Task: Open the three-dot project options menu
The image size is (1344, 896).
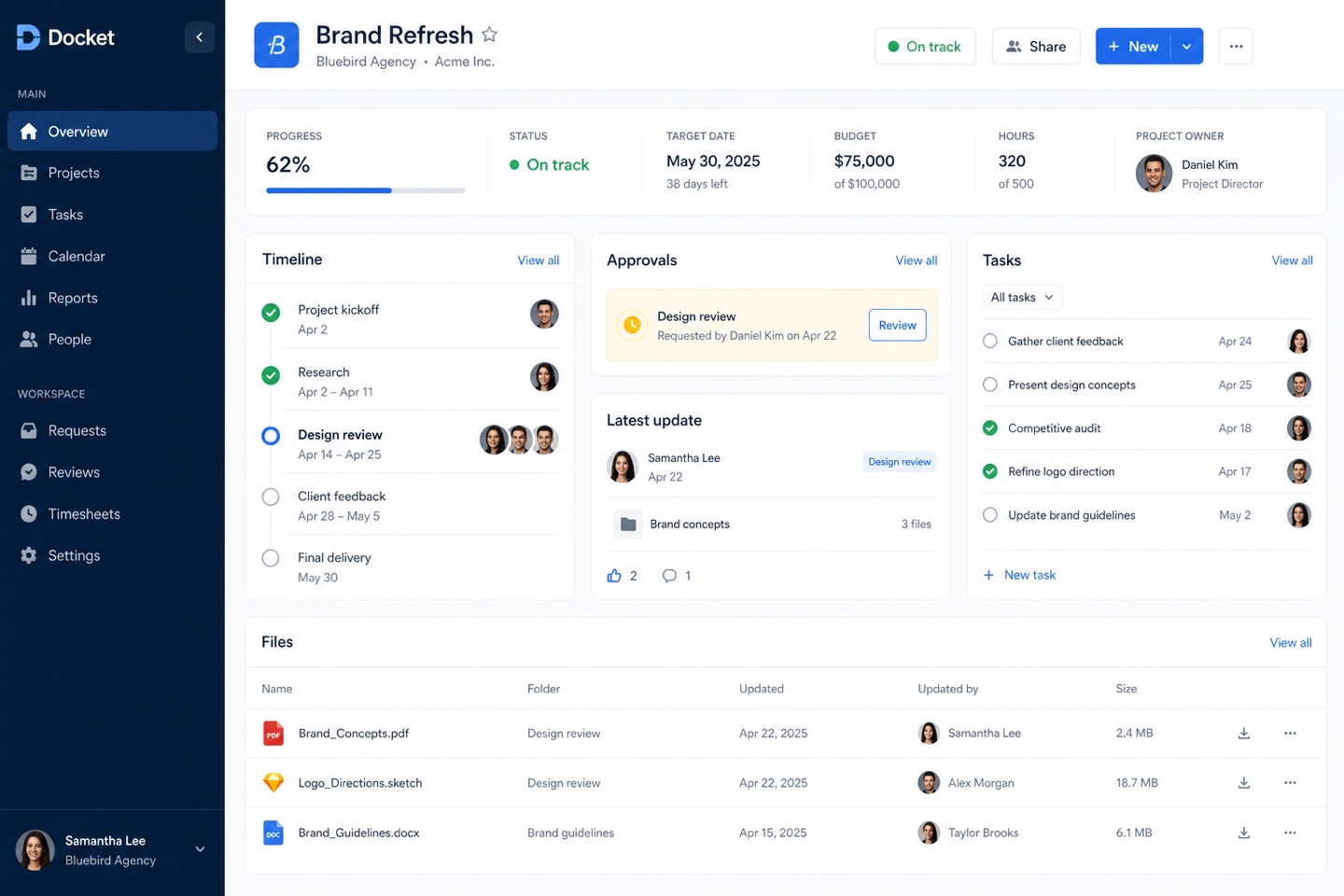Action: [x=1236, y=46]
